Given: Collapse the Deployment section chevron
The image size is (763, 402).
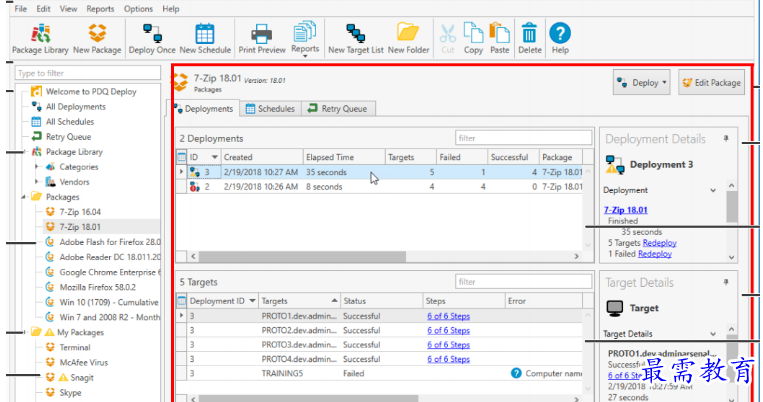Looking at the screenshot, I should 713,190.
